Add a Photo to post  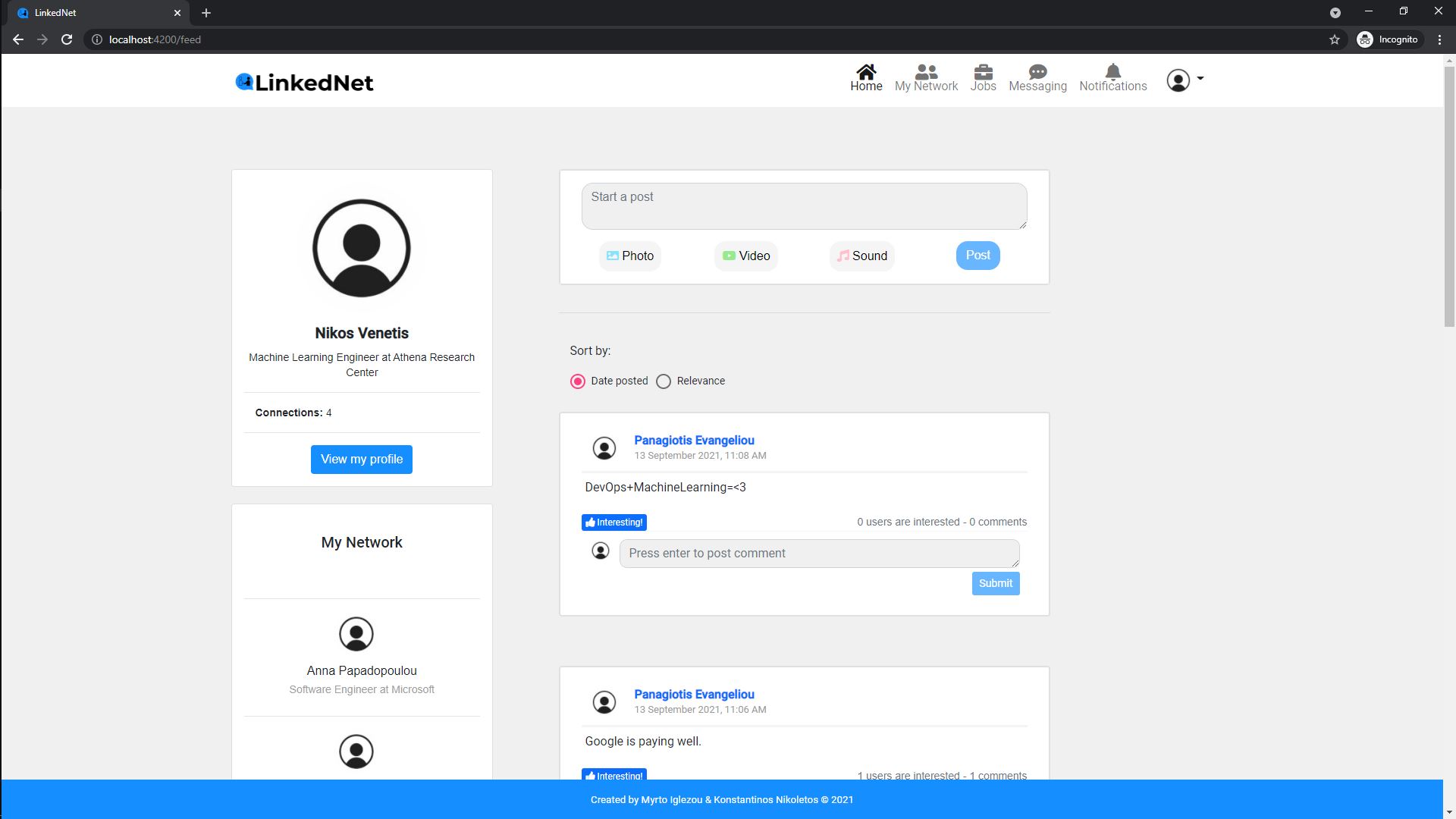[x=629, y=256]
